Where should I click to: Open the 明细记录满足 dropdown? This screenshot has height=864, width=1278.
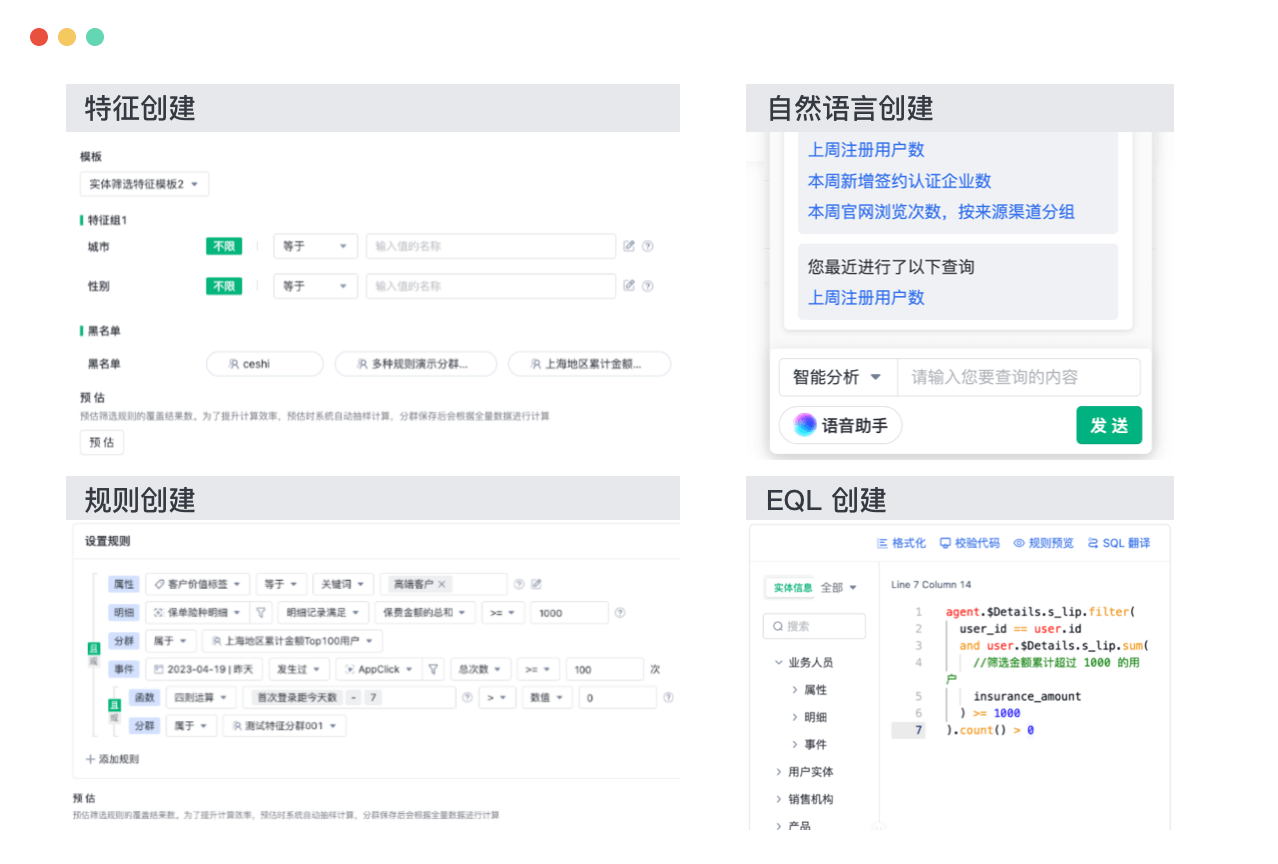click(x=322, y=612)
